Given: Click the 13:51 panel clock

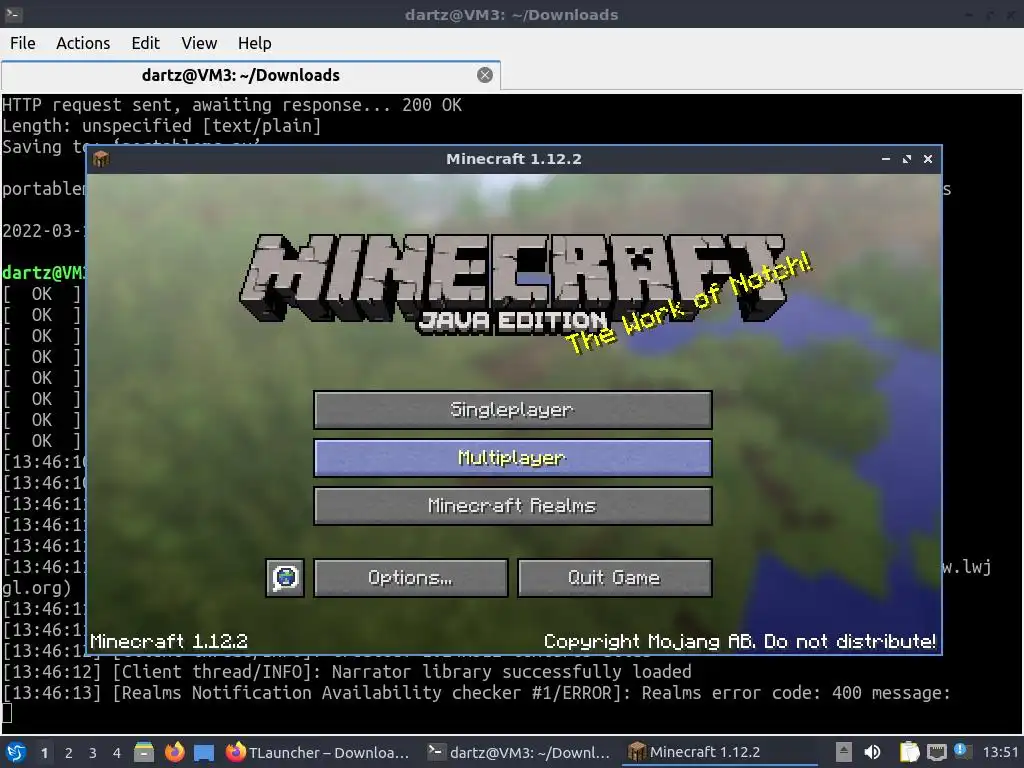Looking at the screenshot, I should click(1000, 752).
